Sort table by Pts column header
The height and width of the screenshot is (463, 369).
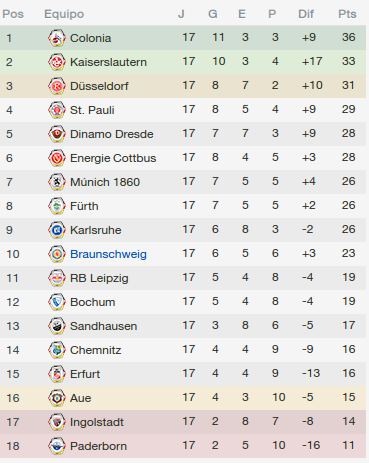[347, 14]
